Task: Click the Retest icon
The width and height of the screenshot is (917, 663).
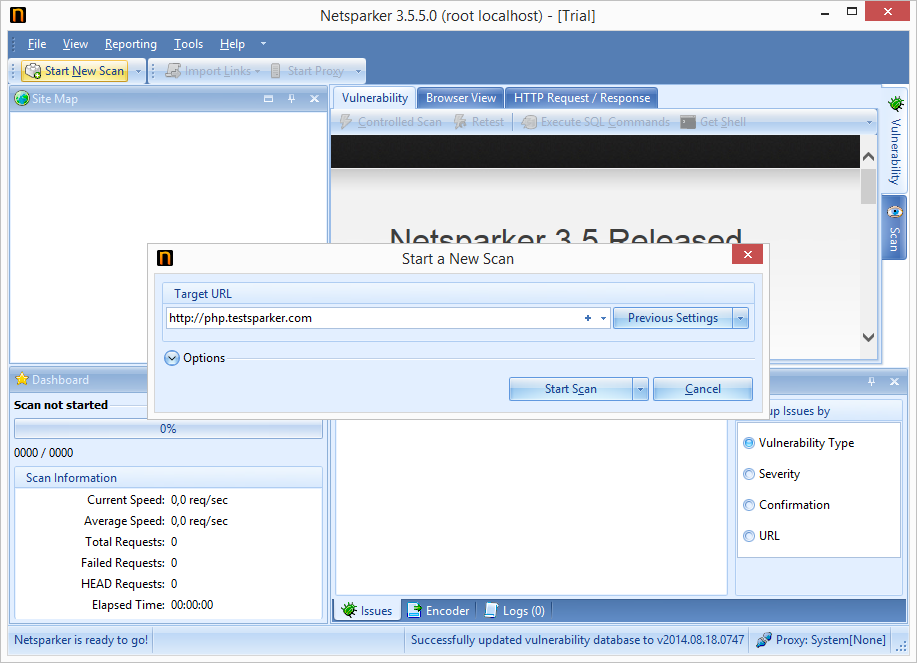Action: (461, 122)
